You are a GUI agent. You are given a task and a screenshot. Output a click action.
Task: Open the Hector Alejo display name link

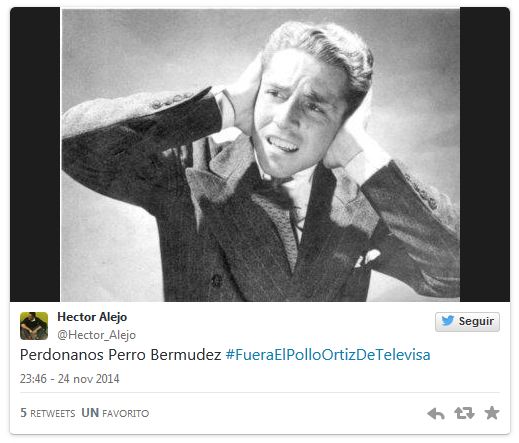click(x=92, y=317)
